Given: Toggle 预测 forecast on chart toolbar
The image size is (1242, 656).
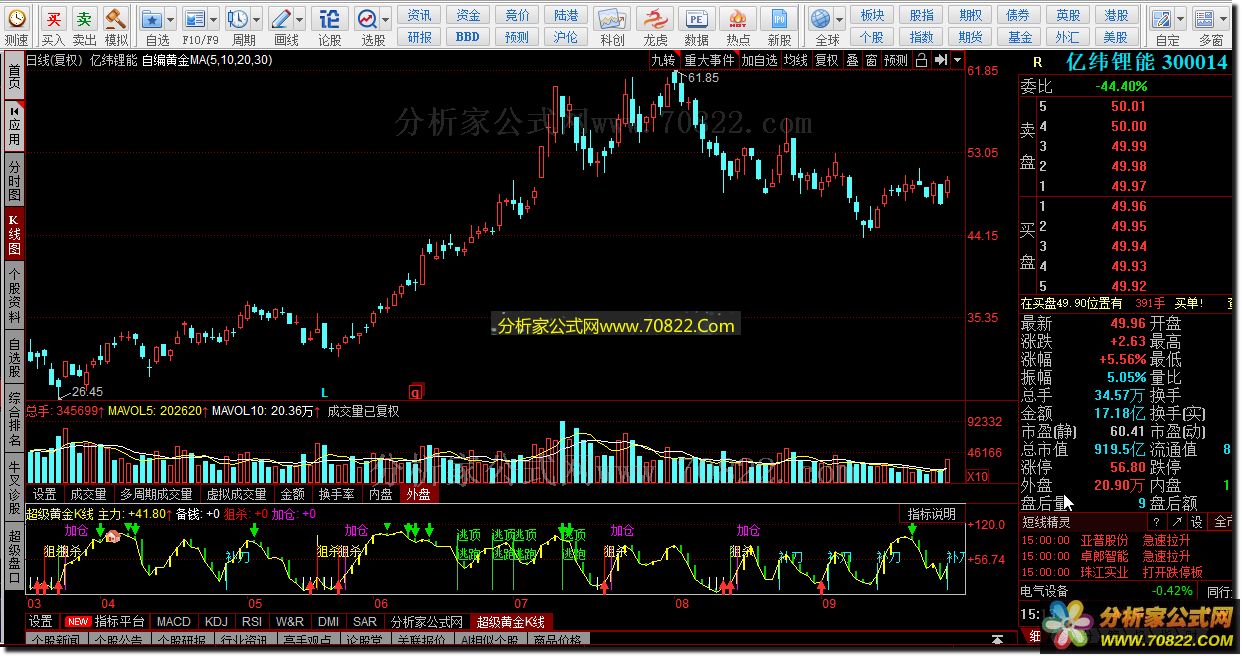Looking at the screenshot, I should [x=896, y=60].
